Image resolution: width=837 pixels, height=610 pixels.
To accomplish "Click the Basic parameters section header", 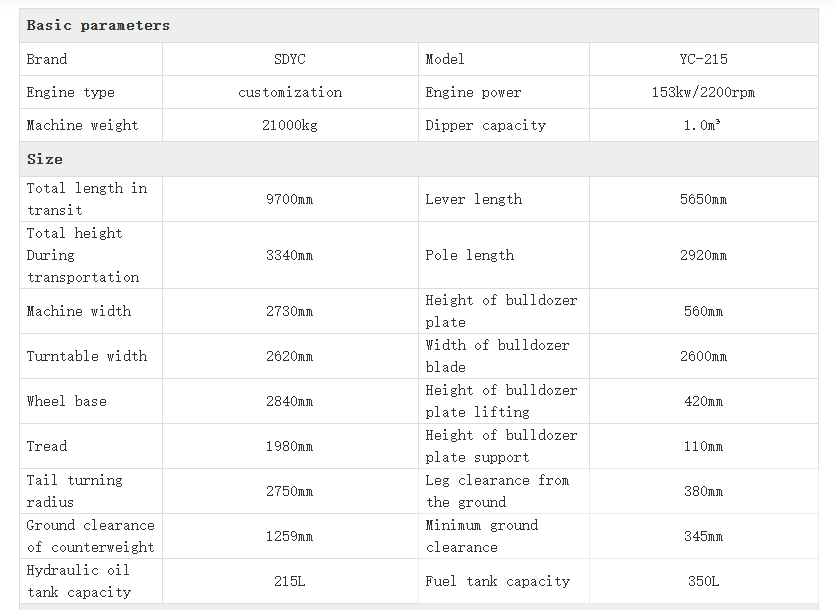I will pos(98,25).
